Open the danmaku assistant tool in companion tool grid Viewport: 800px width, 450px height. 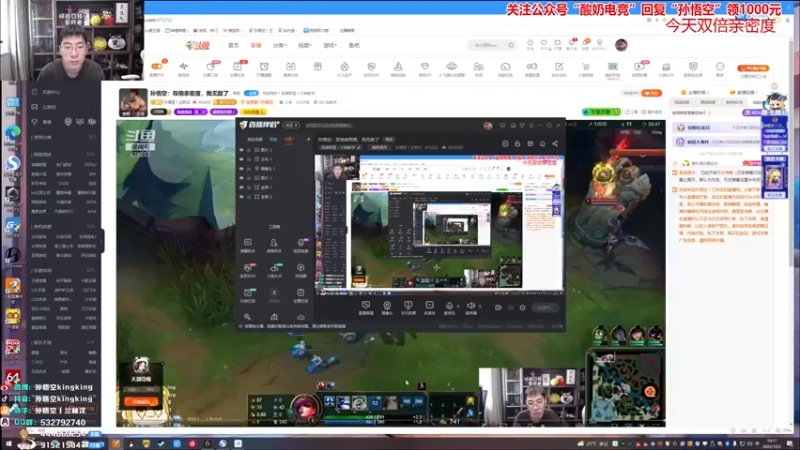[x=247, y=242]
